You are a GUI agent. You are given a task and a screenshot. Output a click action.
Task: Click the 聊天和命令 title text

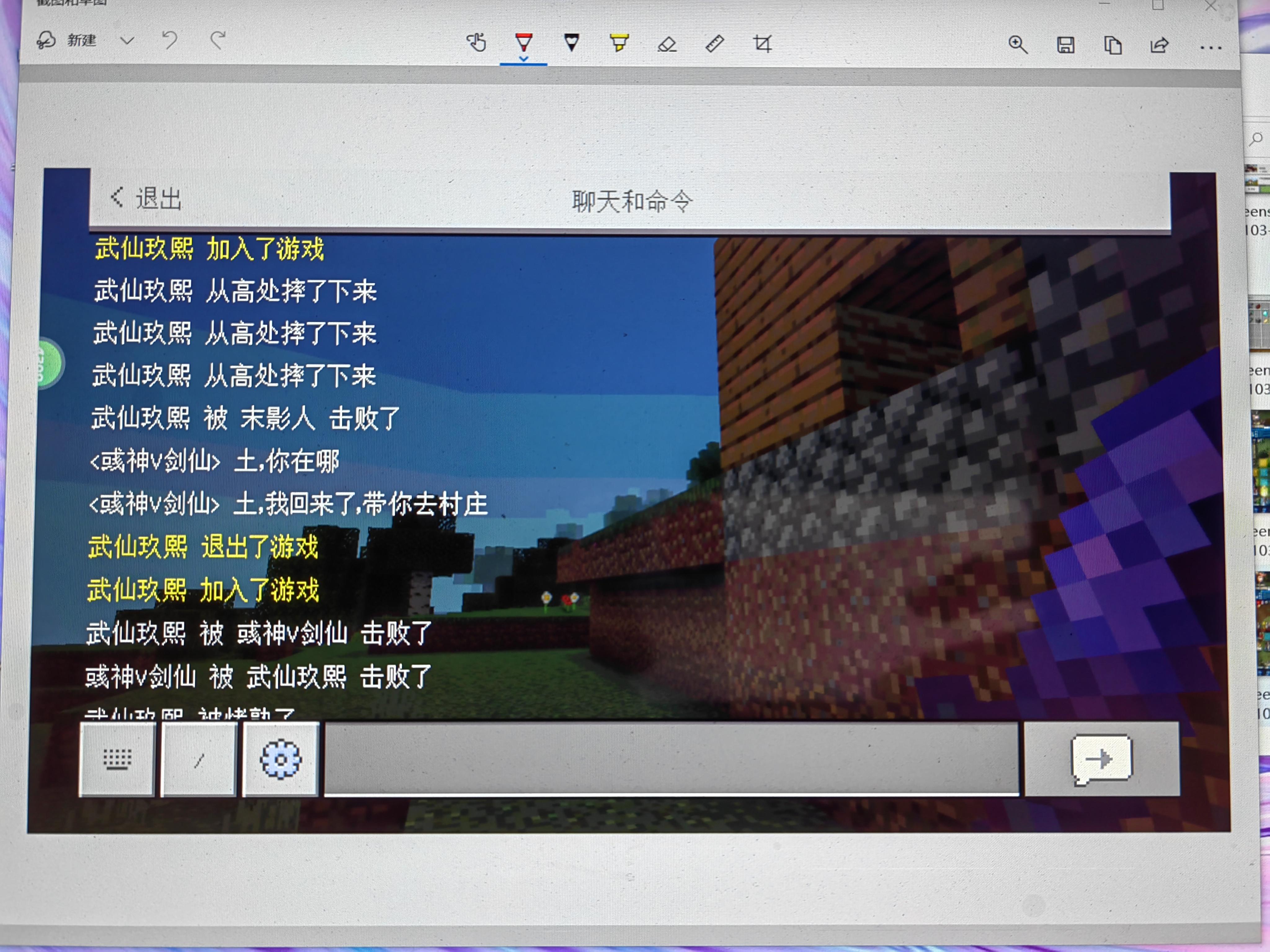pyautogui.click(x=633, y=201)
